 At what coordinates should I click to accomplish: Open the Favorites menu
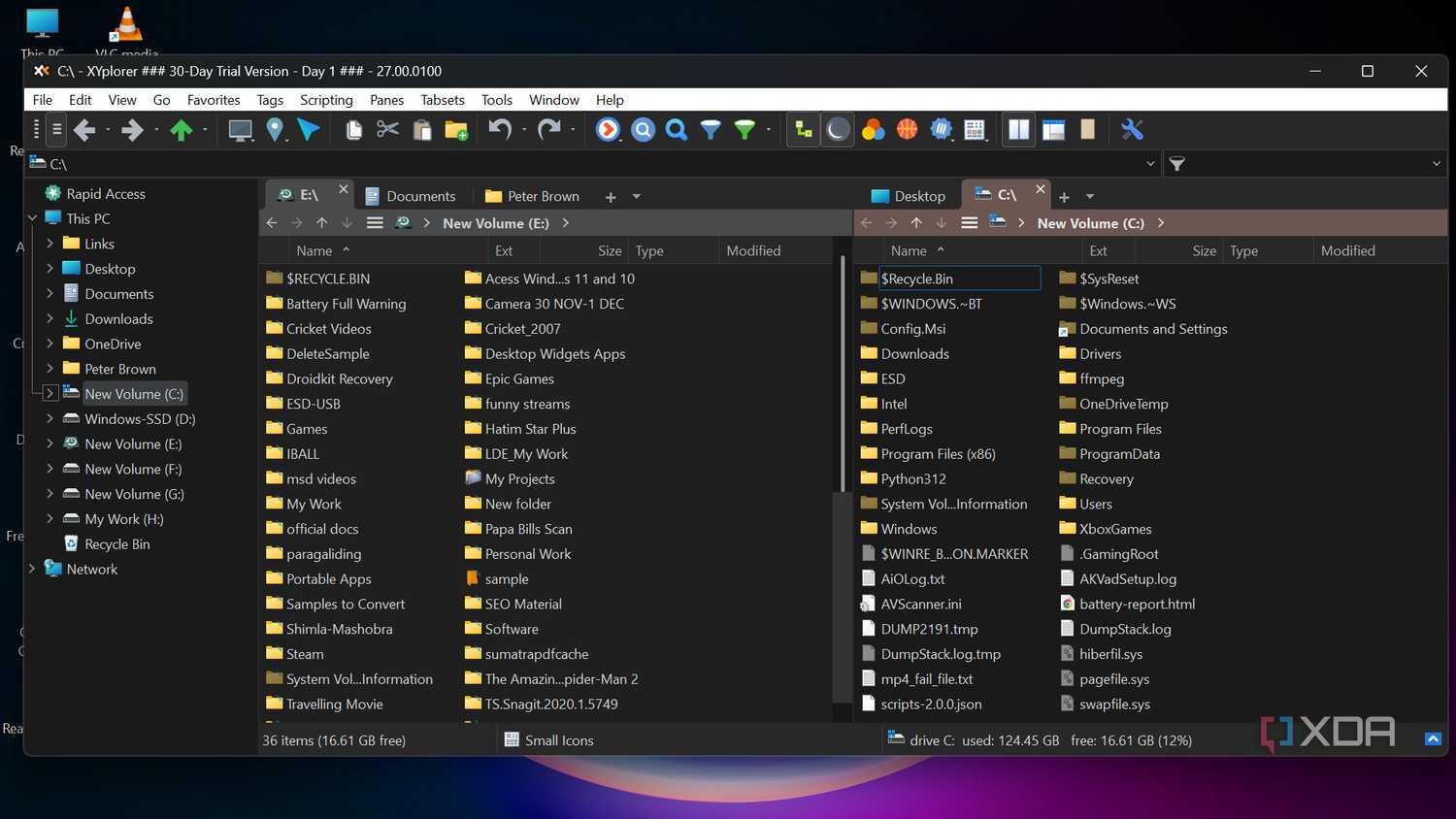coord(214,100)
